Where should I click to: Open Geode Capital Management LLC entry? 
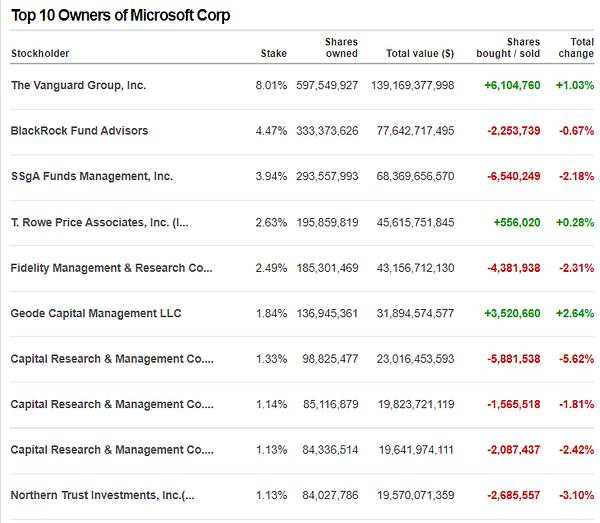(x=96, y=313)
